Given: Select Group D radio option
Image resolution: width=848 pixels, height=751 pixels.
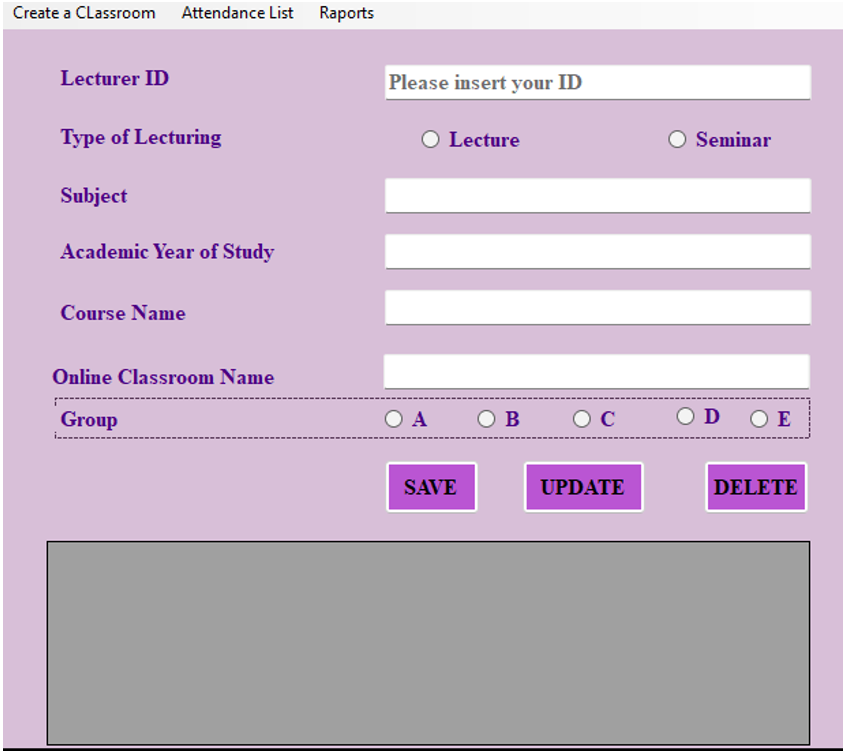Looking at the screenshot, I should tap(685, 416).
